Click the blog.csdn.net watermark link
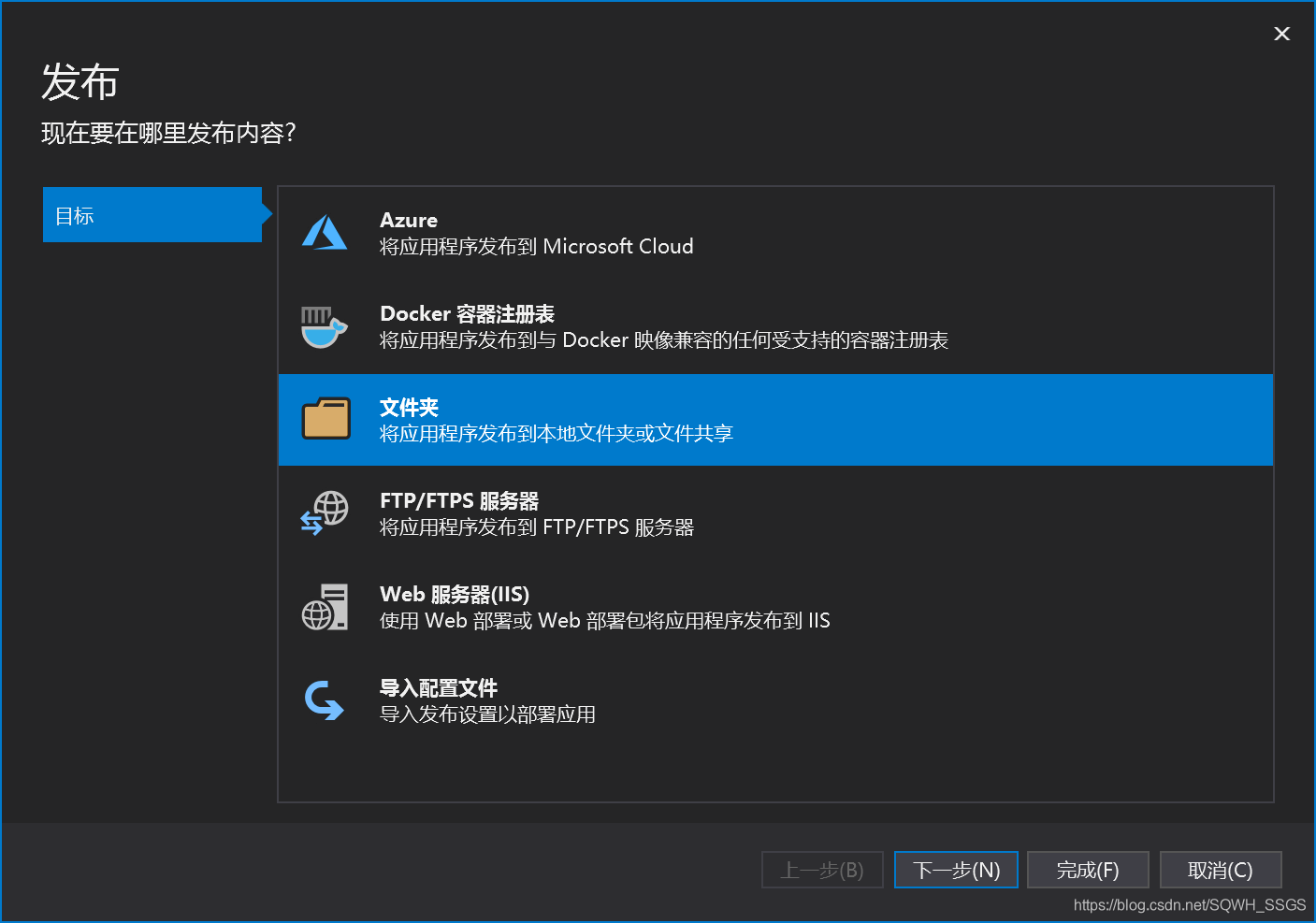1316x923 pixels. [1190, 905]
